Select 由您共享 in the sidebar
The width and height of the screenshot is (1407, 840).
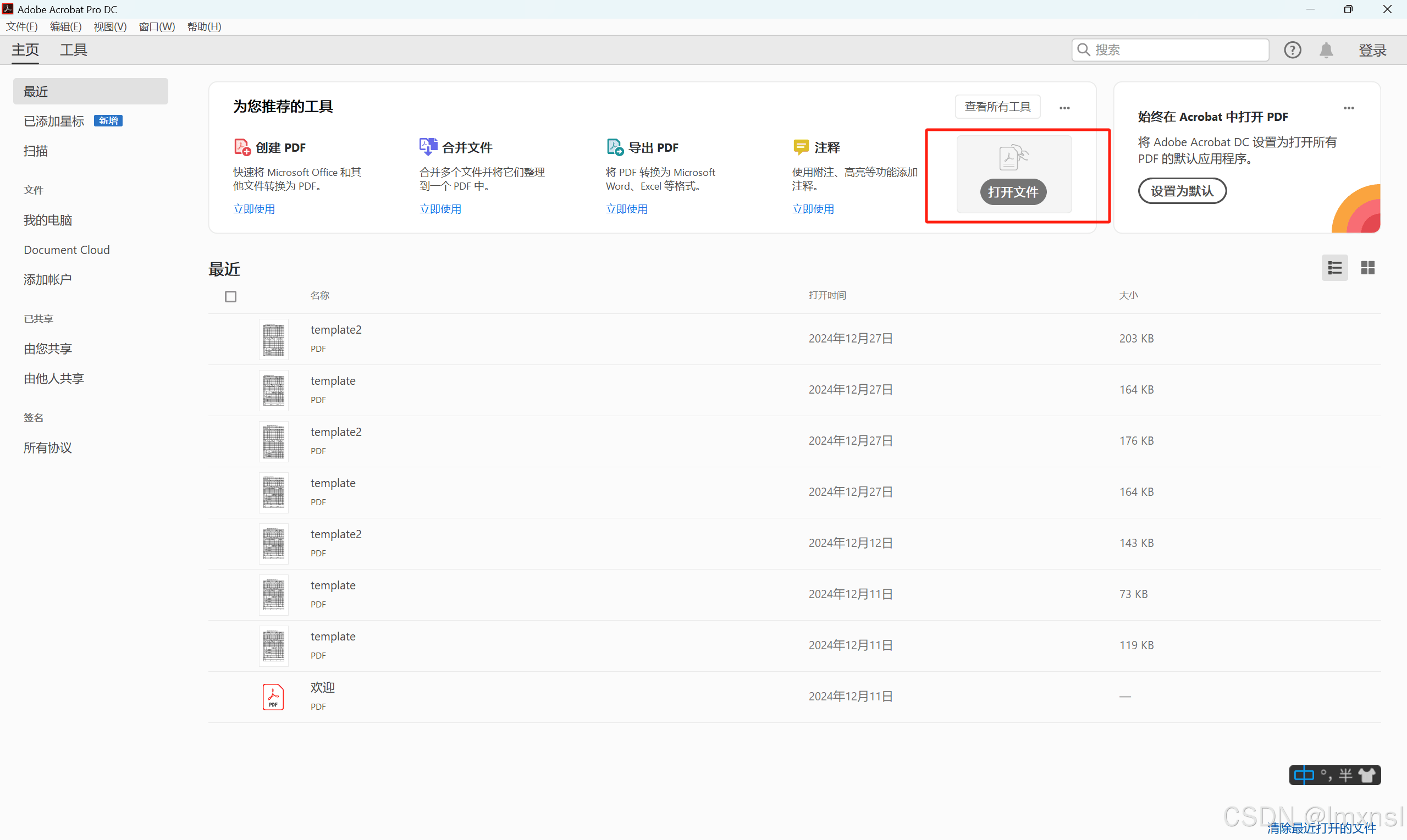tap(47, 349)
